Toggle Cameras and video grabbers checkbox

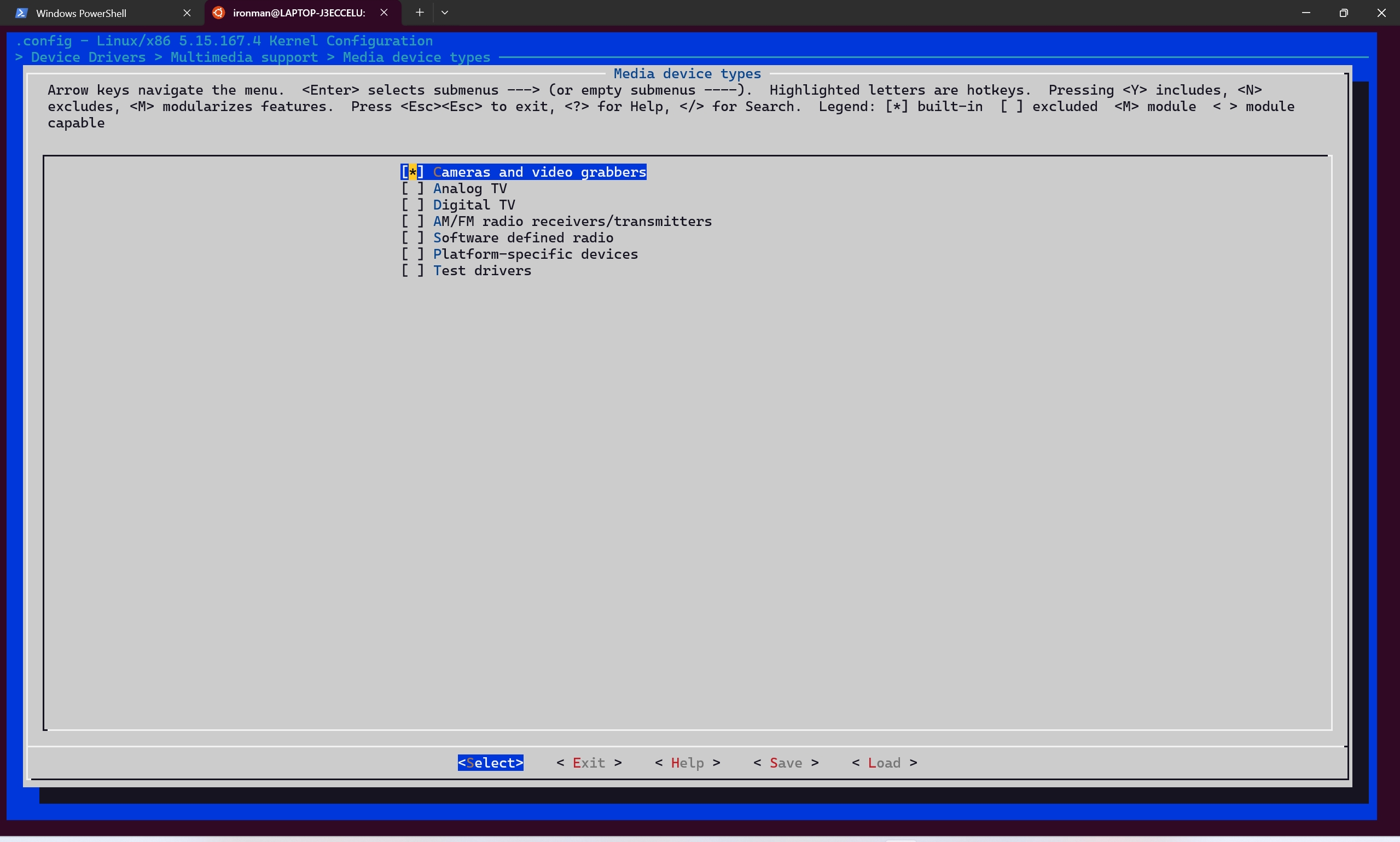[x=413, y=172]
